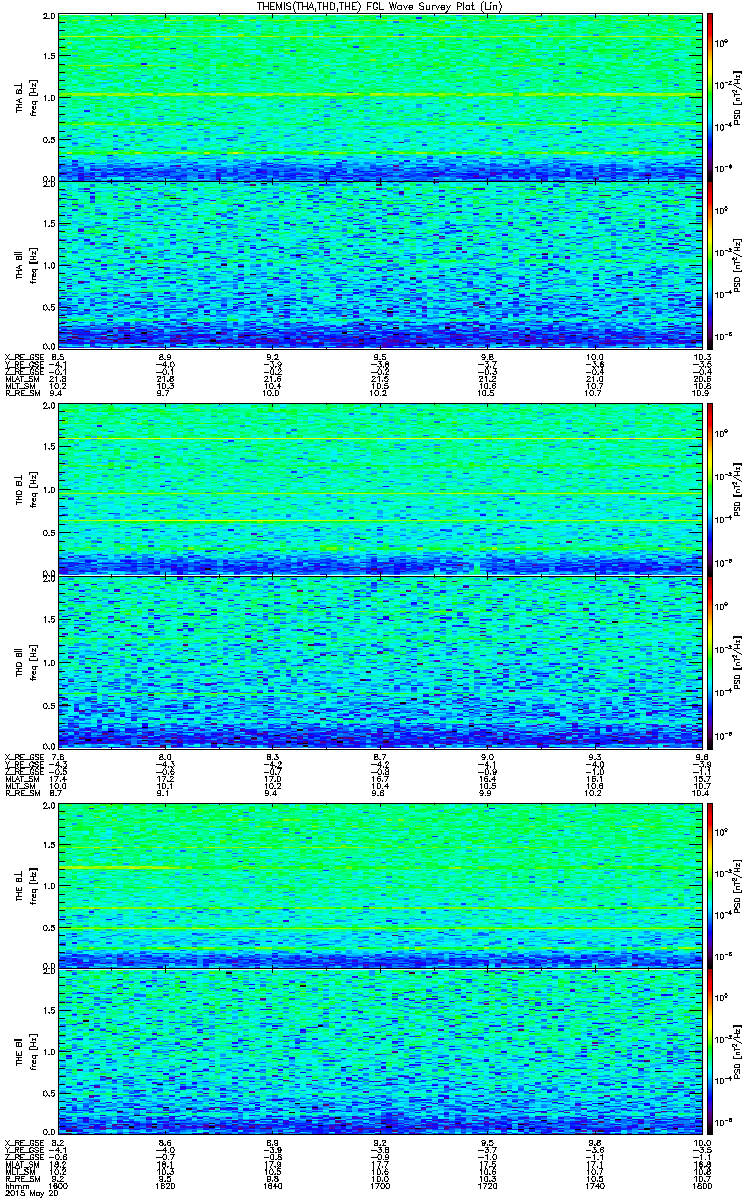Click the PSD color bar beside THA BII
This screenshot has height=1200, width=750.
point(710,263)
